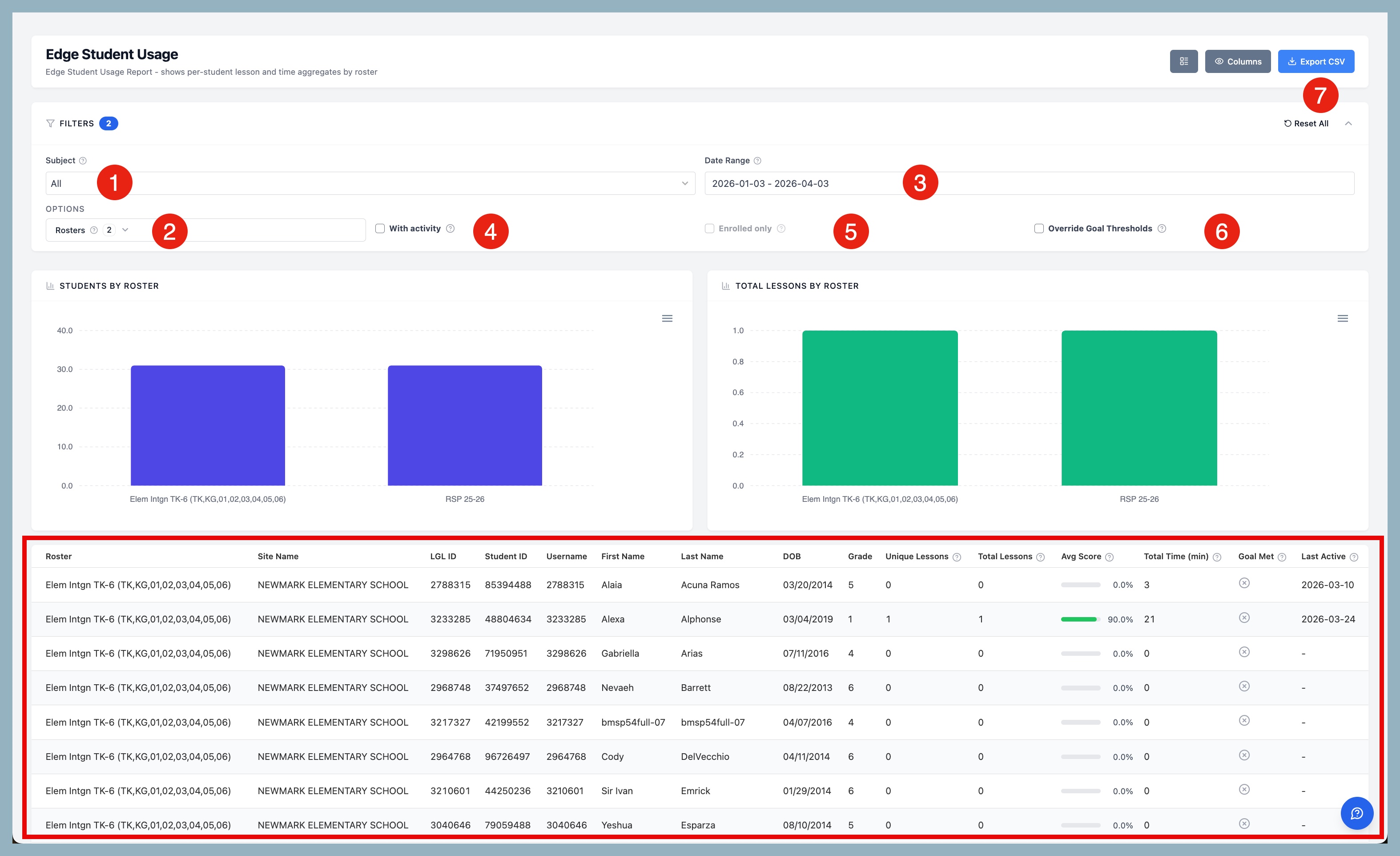Image resolution: width=1400 pixels, height=856 pixels.
Task: Toggle the Enrolled only checkbox
Action: pyautogui.click(x=709, y=229)
